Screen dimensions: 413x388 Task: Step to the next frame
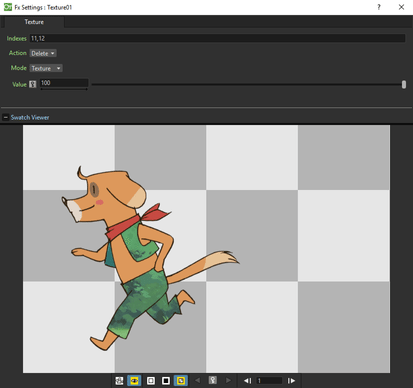pyautogui.click(x=291, y=381)
